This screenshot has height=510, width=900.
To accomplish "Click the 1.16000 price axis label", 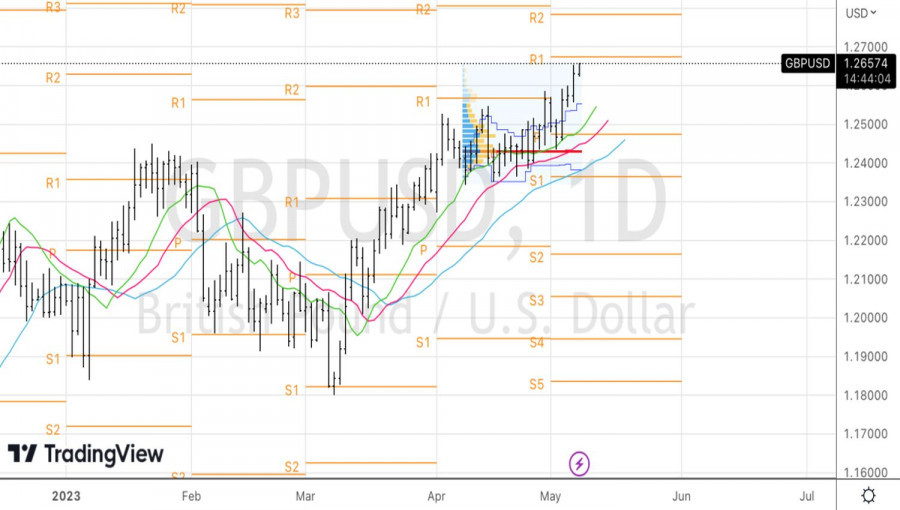I will [866, 472].
